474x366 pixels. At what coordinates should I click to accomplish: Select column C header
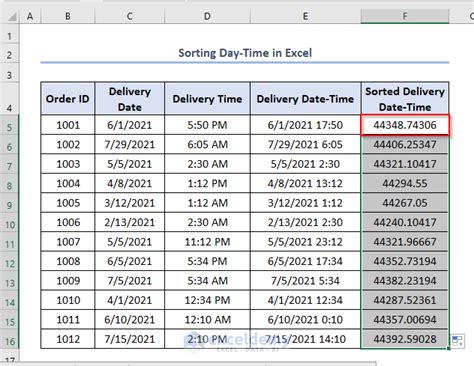[130, 16]
